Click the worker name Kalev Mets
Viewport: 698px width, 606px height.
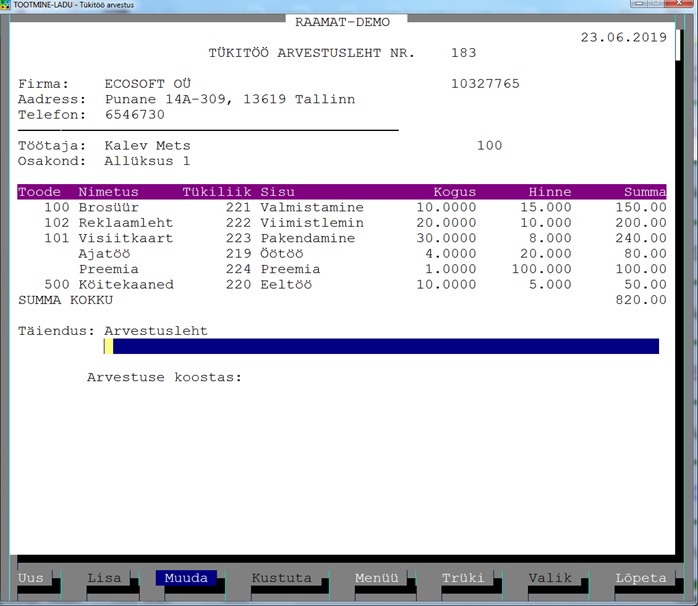pyautogui.click(x=147, y=146)
